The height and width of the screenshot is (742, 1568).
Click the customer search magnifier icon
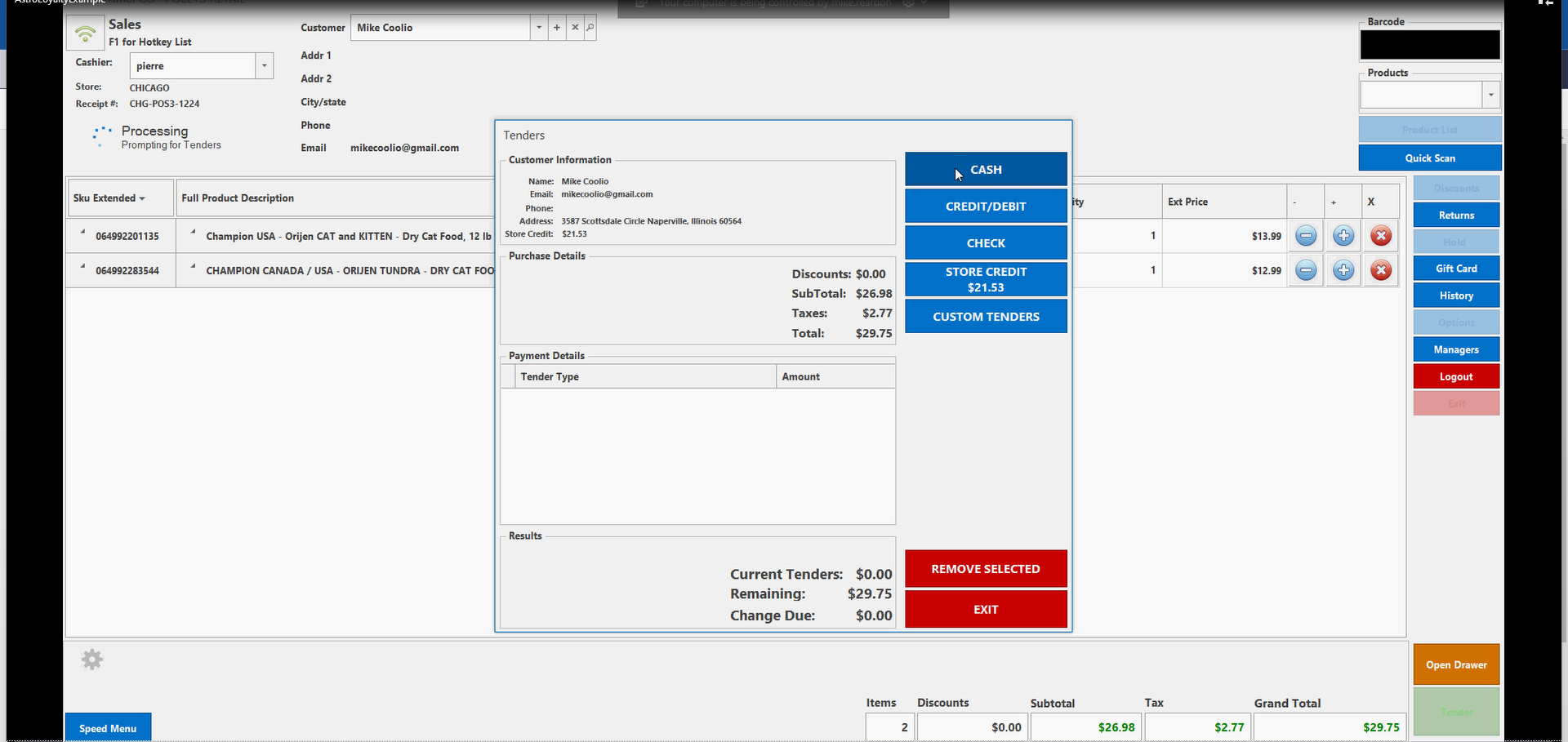[x=590, y=28]
